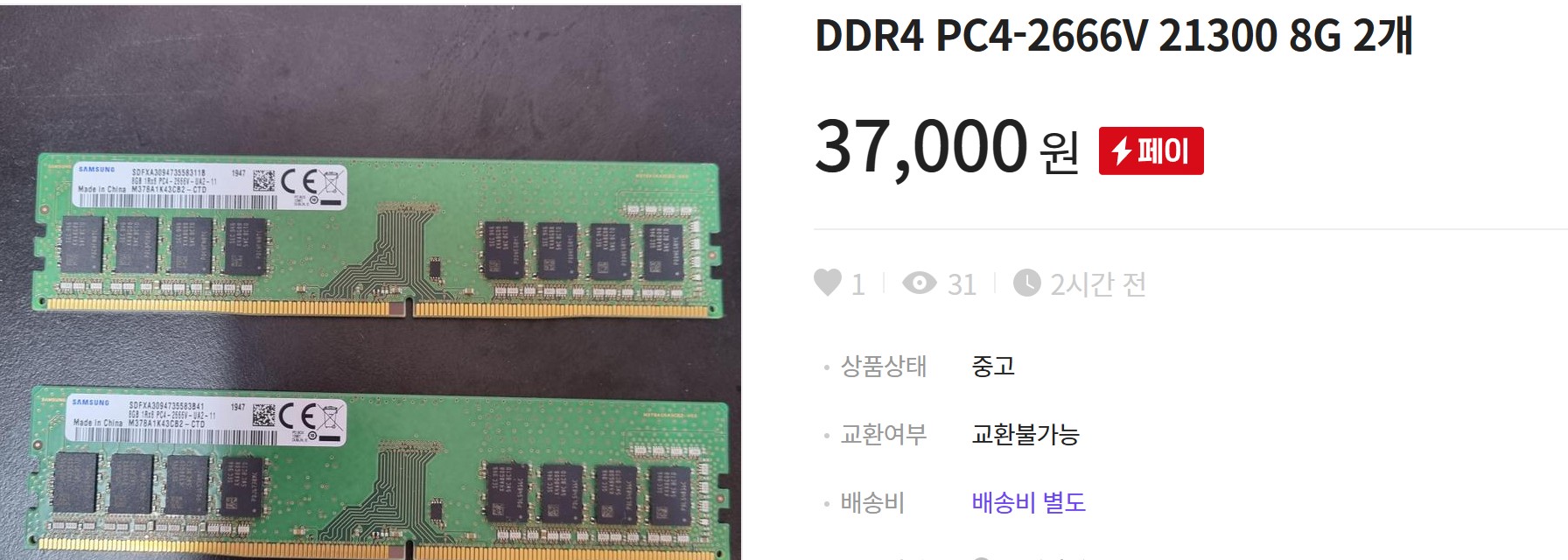Click the QR code on upper RAM label

[x=263, y=181]
